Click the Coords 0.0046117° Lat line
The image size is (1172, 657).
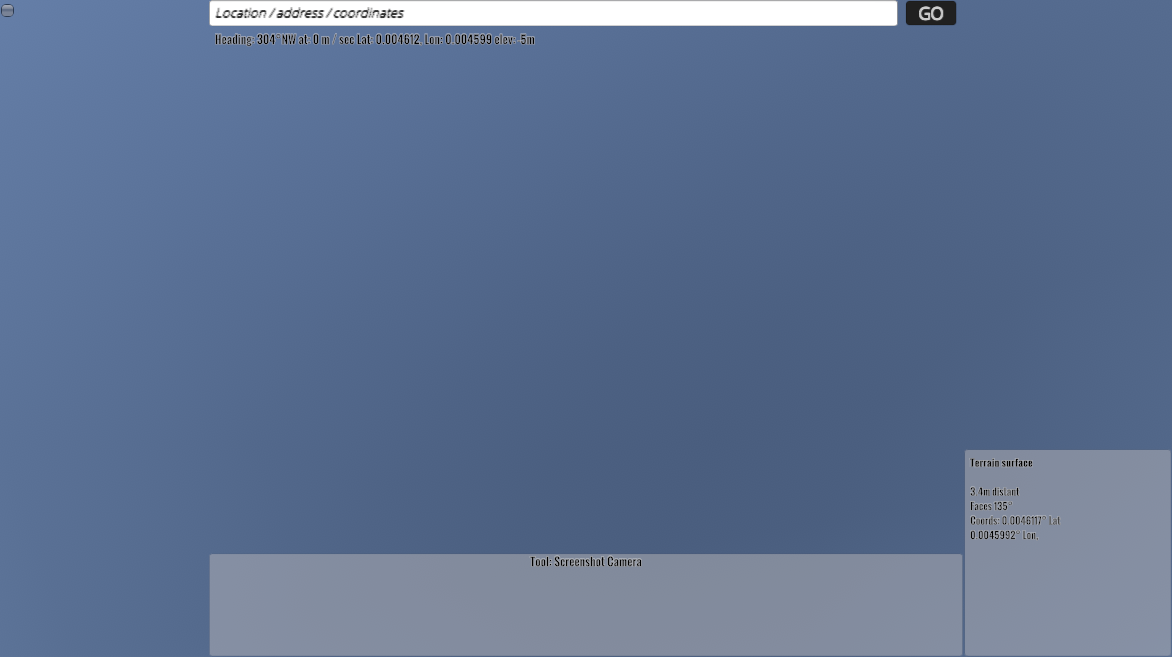(1014, 521)
